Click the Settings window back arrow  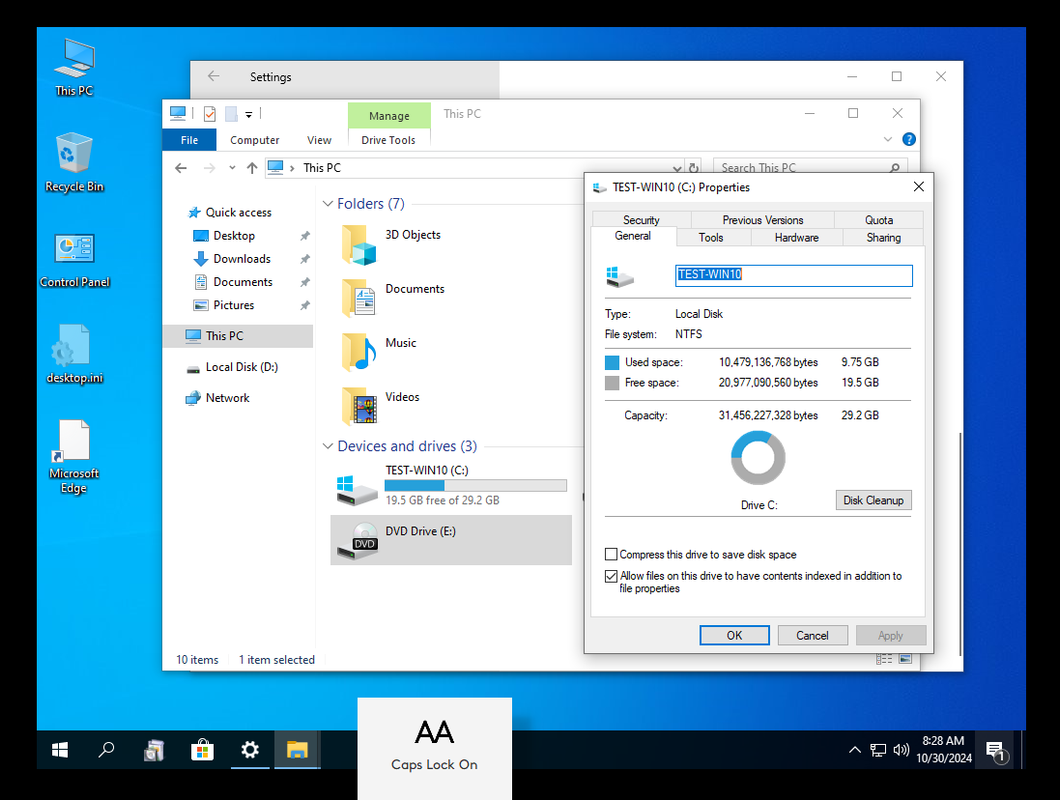214,76
